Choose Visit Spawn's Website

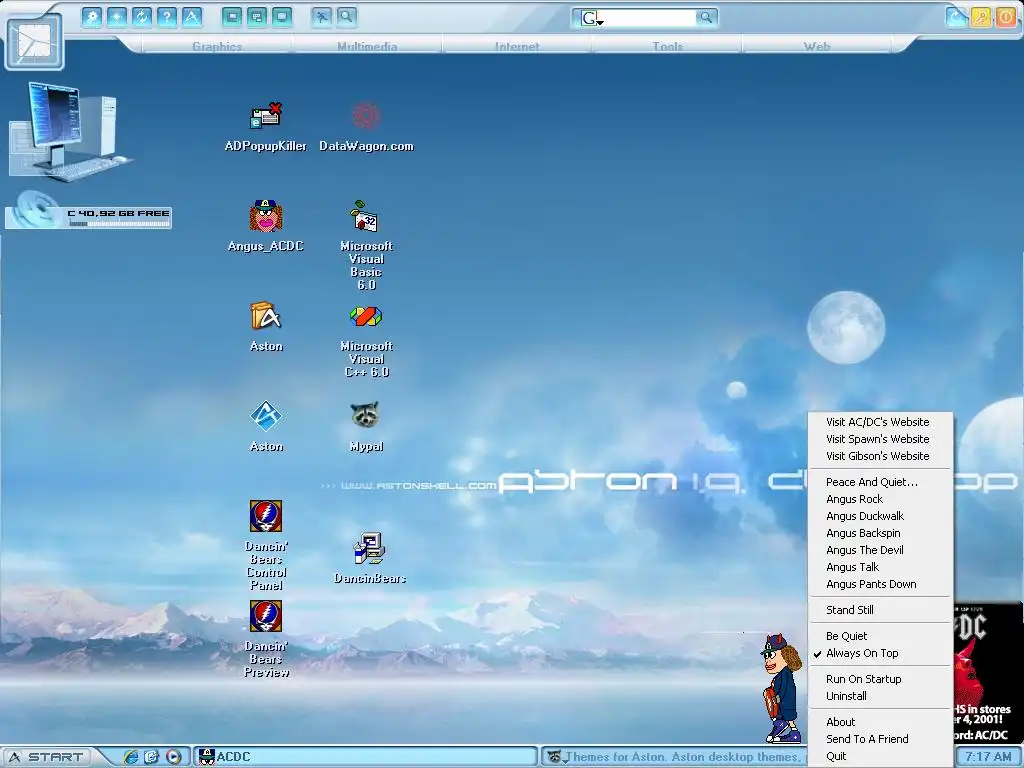(x=880, y=439)
